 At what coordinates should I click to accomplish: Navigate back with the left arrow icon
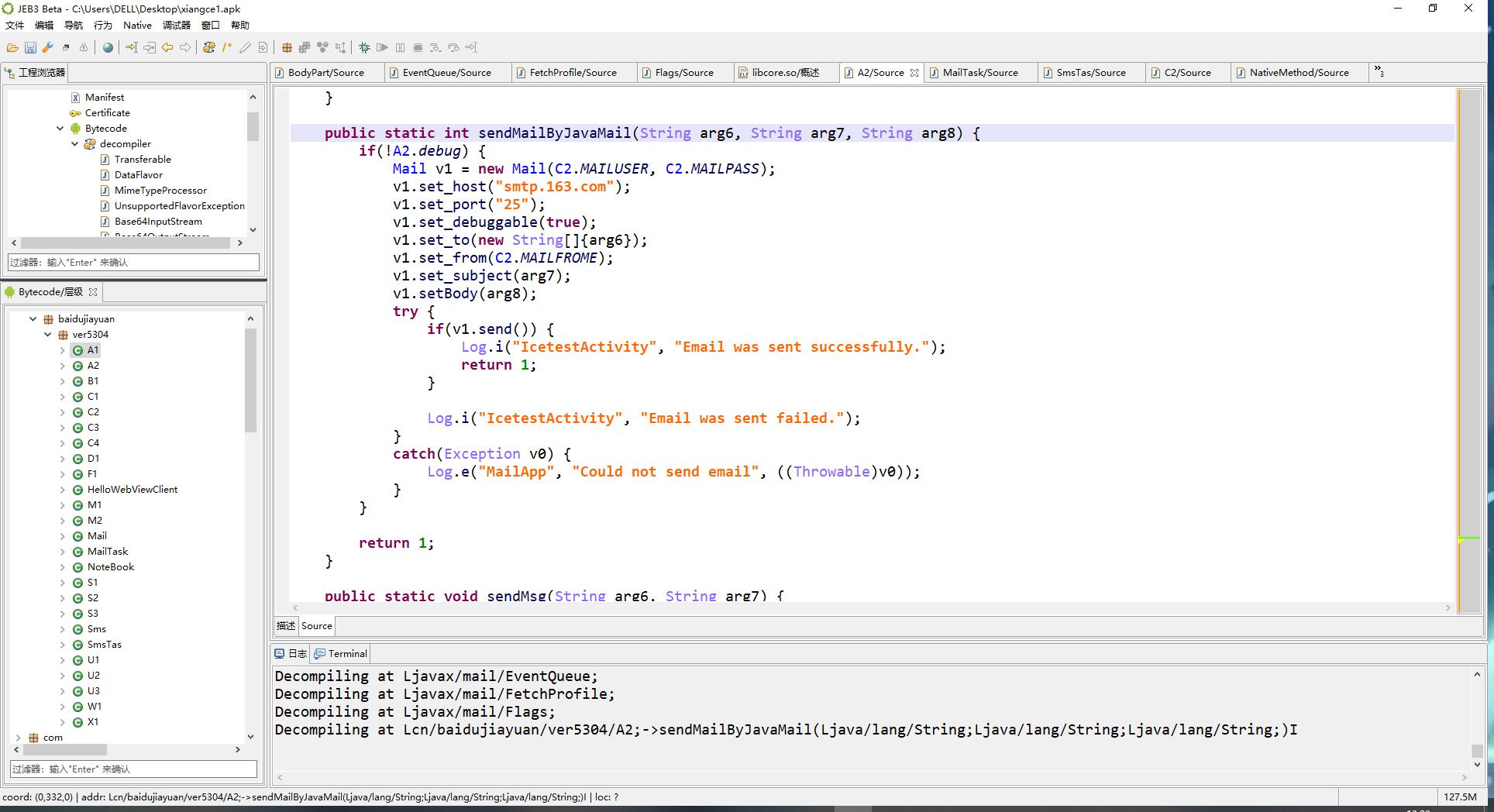pos(167,47)
